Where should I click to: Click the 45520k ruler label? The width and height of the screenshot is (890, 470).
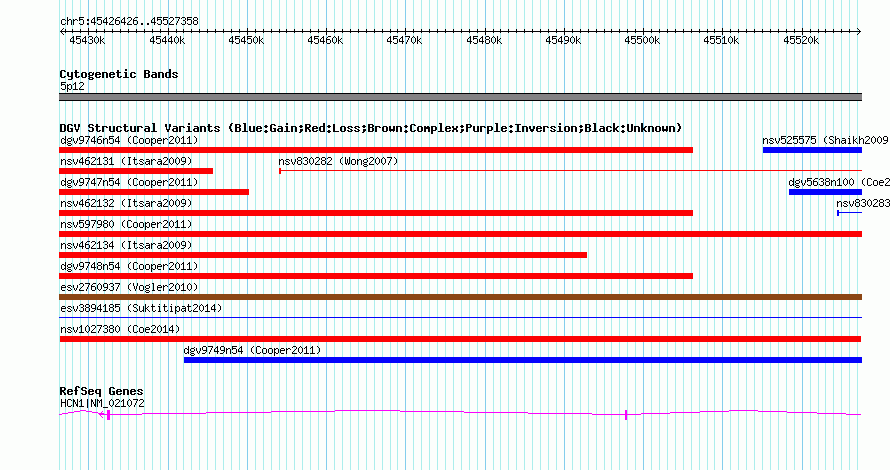pos(800,40)
